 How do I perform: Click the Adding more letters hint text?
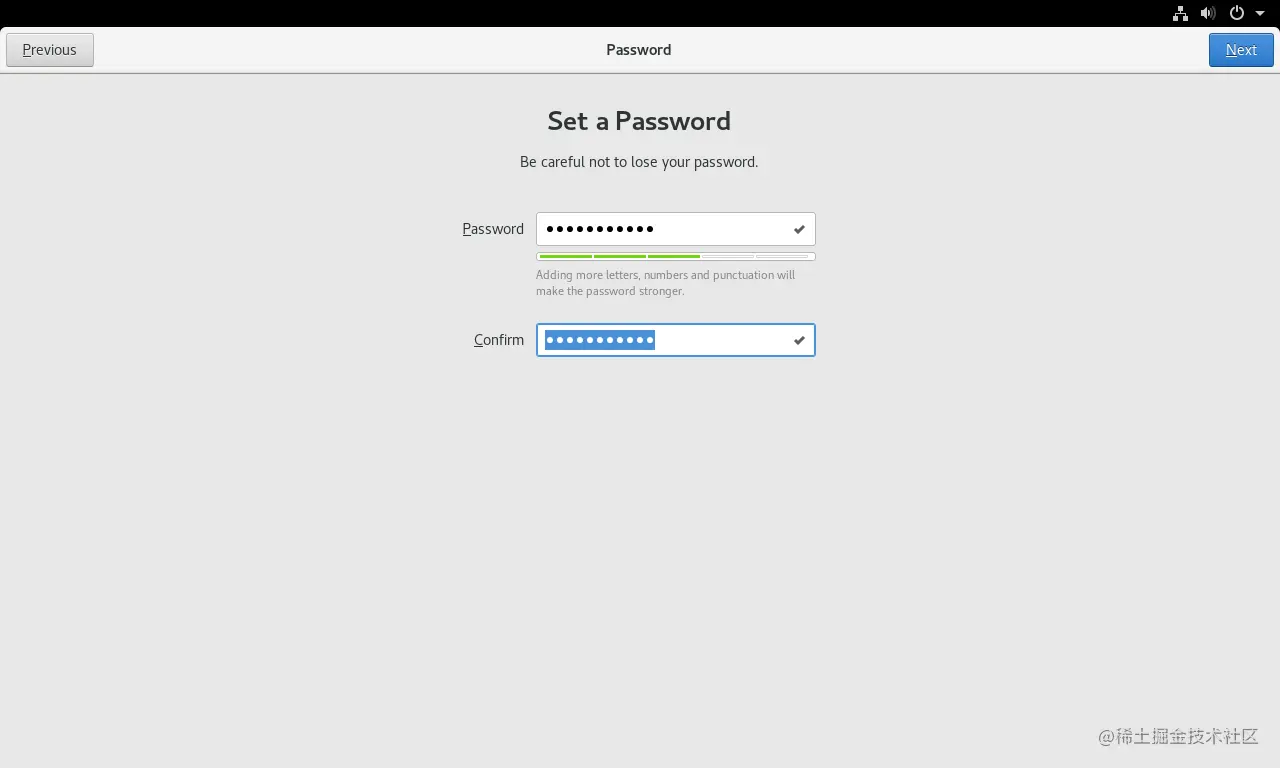(x=665, y=283)
